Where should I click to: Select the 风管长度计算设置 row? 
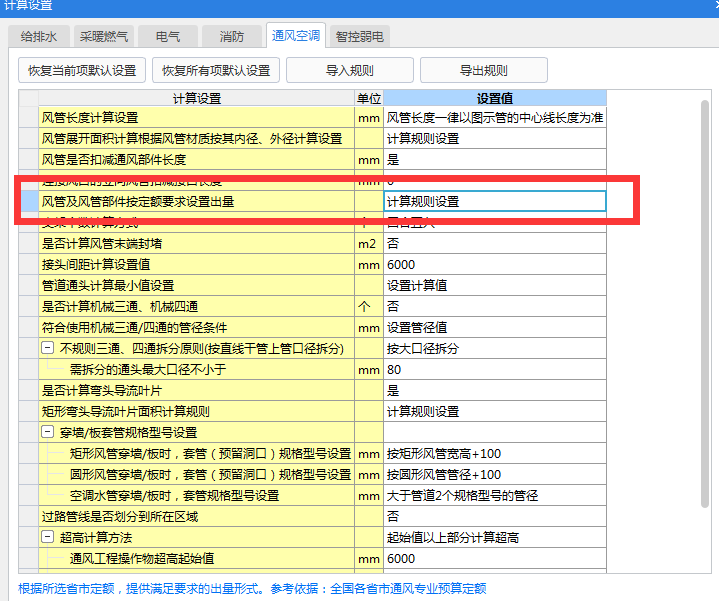(196, 118)
